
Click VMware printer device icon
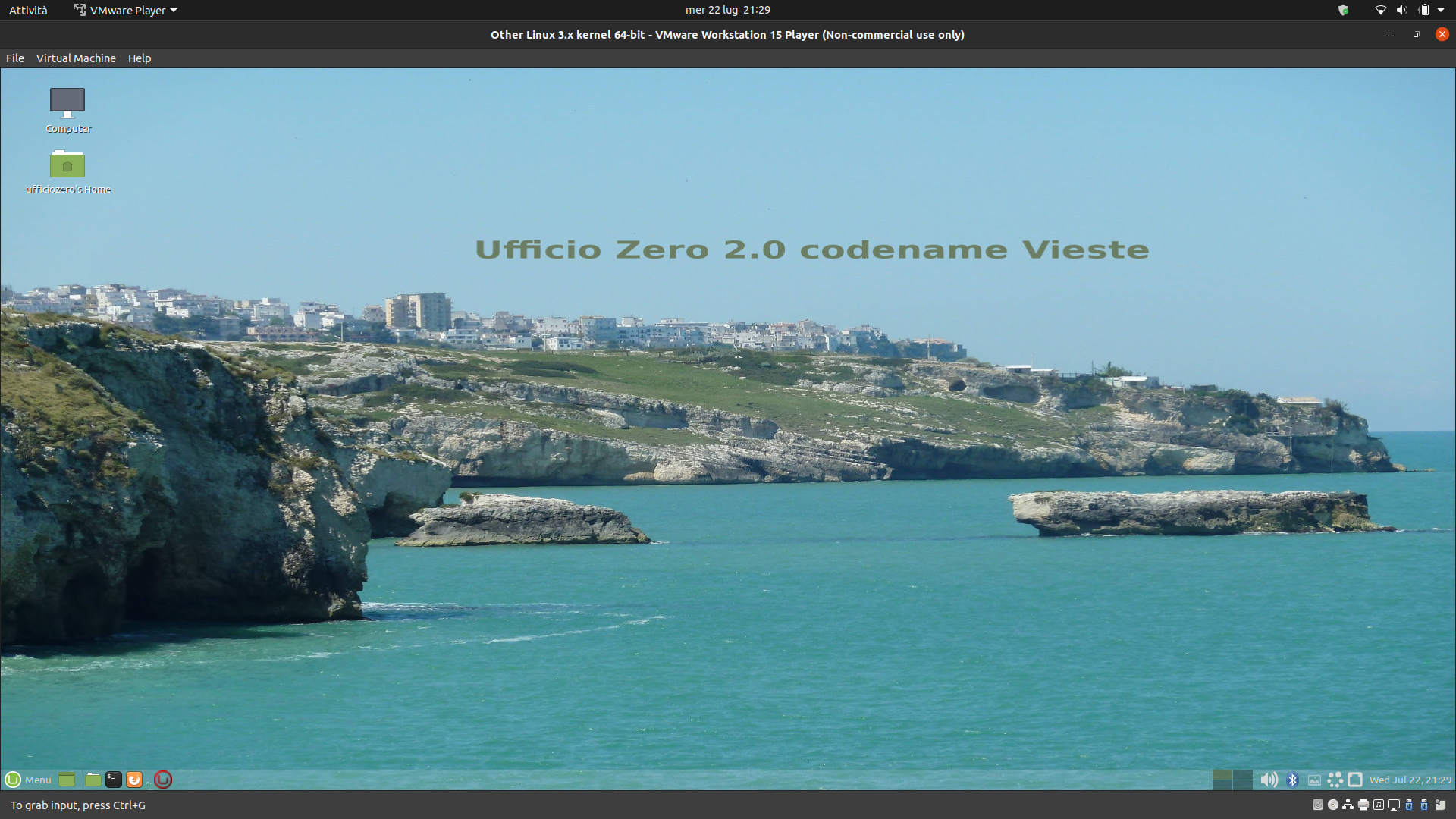coord(1363,805)
